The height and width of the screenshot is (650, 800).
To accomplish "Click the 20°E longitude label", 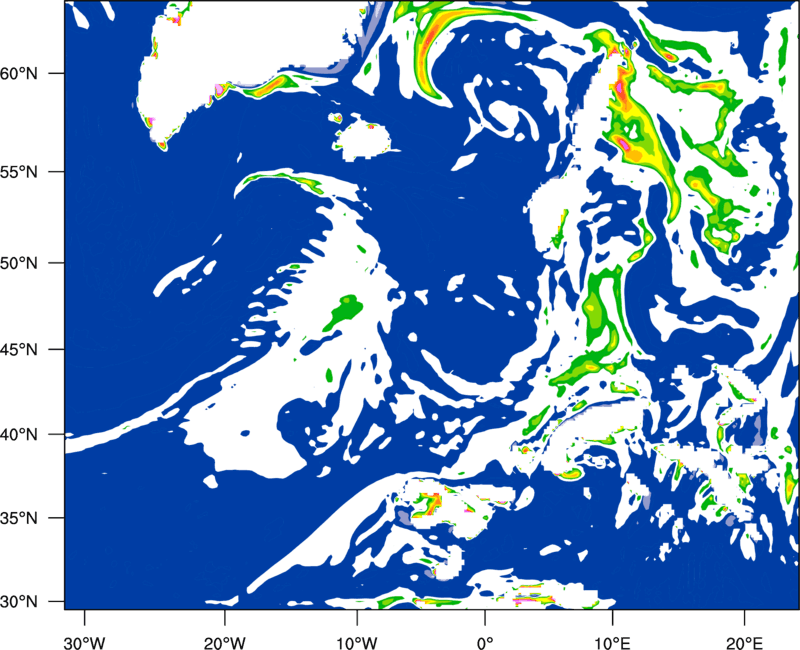I will [x=744, y=643].
